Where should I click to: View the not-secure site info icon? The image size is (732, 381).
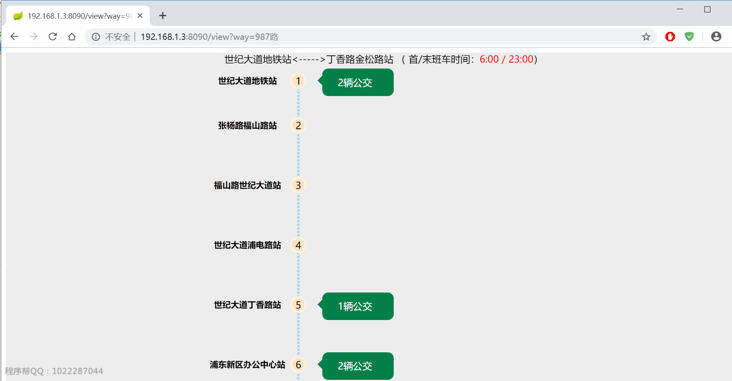pos(96,37)
